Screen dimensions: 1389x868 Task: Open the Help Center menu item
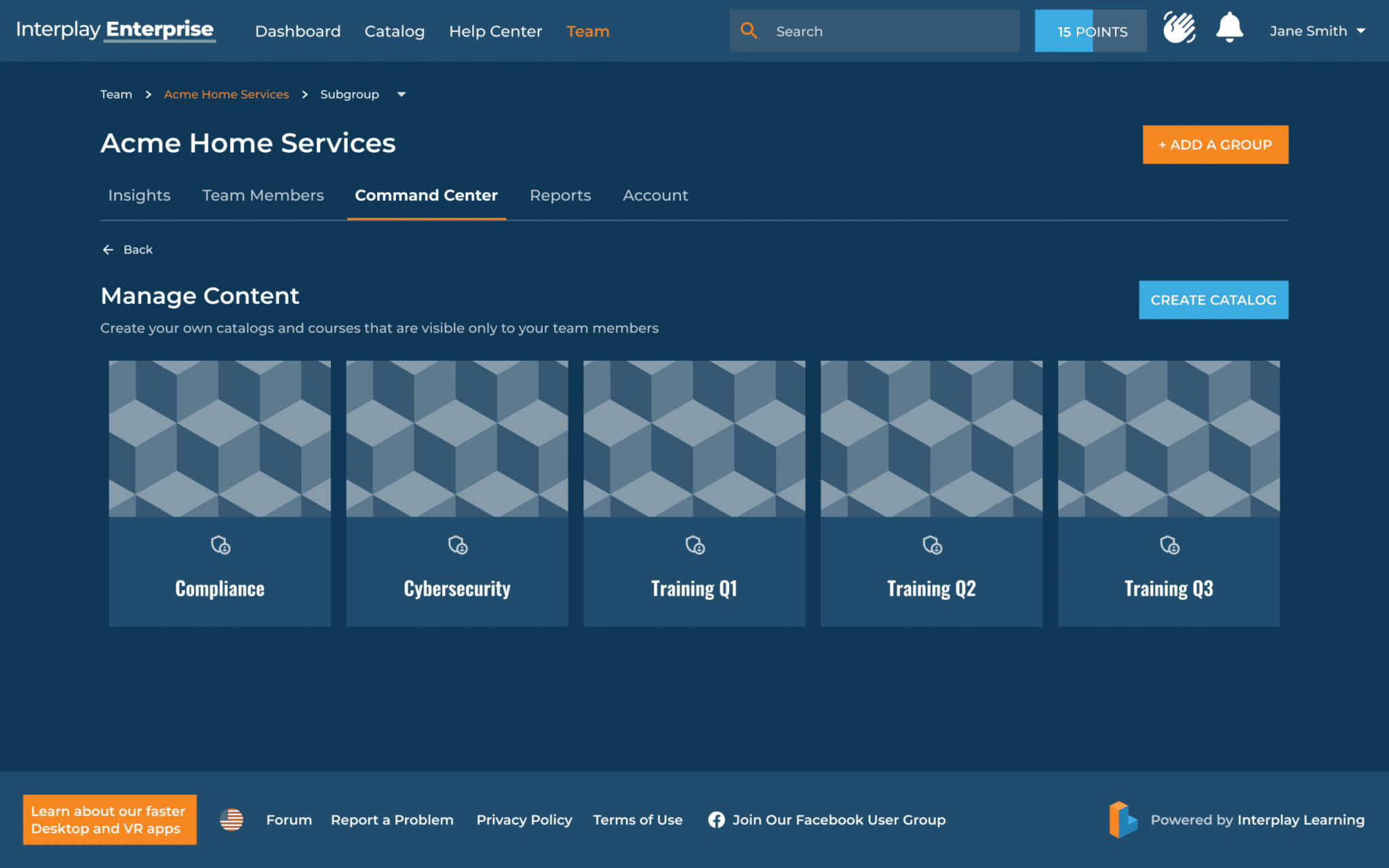click(495, 31)
